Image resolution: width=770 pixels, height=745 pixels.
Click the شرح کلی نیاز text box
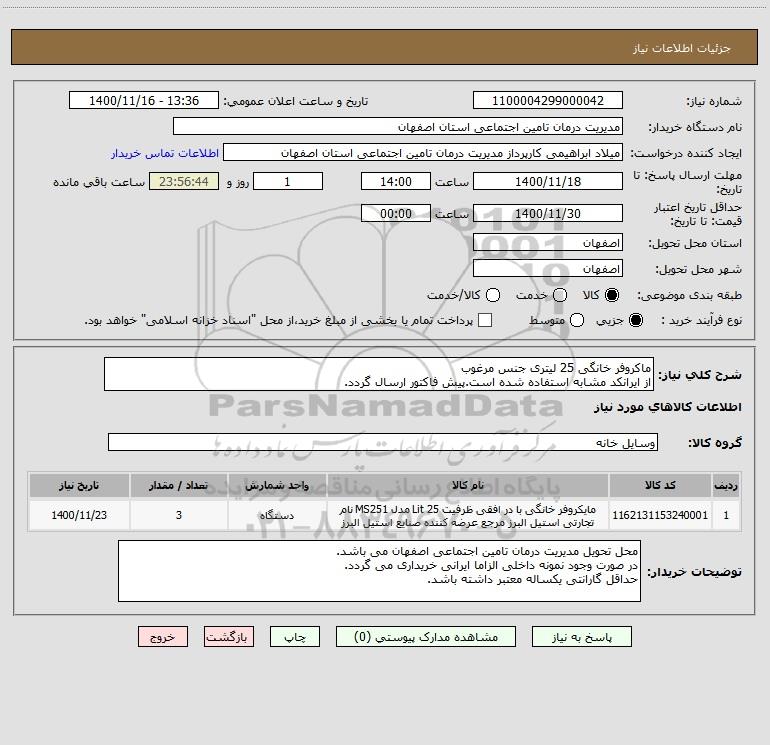[379, 375]
